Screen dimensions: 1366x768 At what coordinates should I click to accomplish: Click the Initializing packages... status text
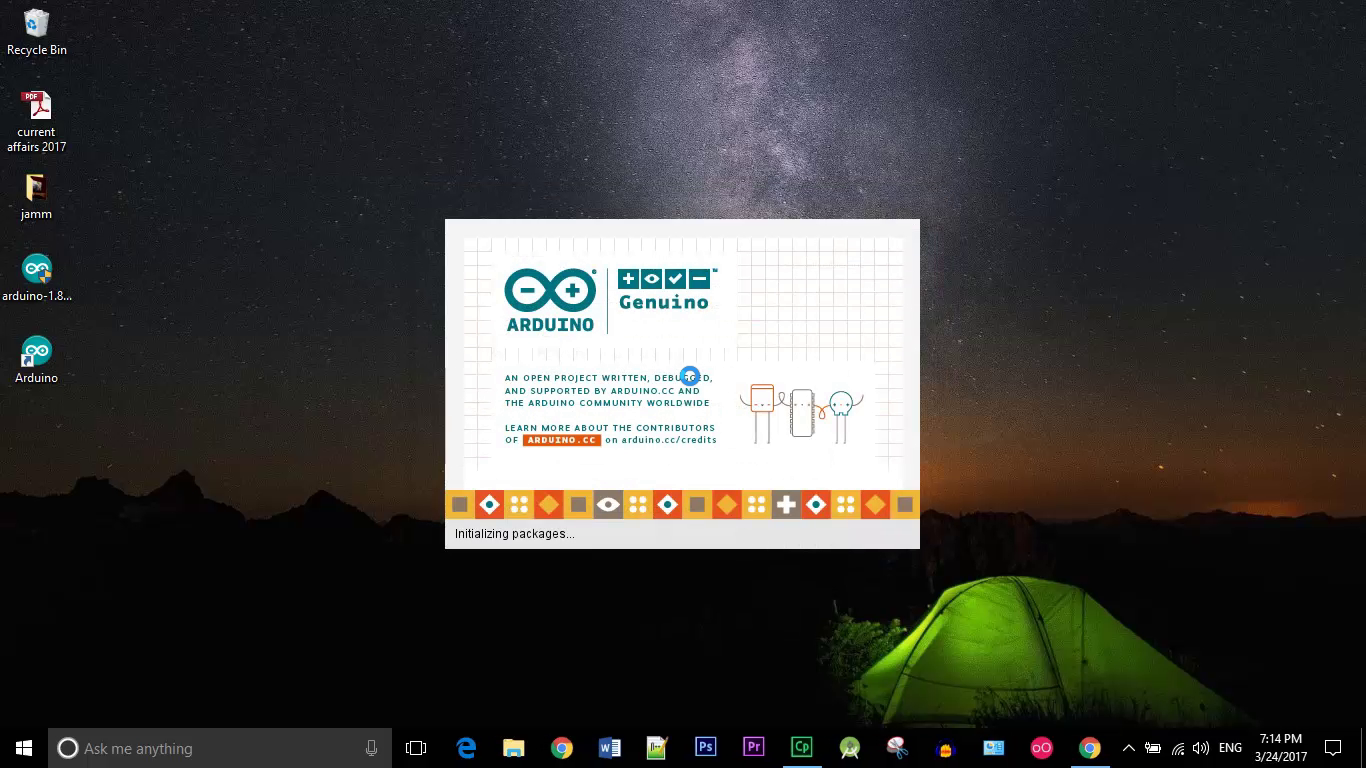[x=515, y=534]
